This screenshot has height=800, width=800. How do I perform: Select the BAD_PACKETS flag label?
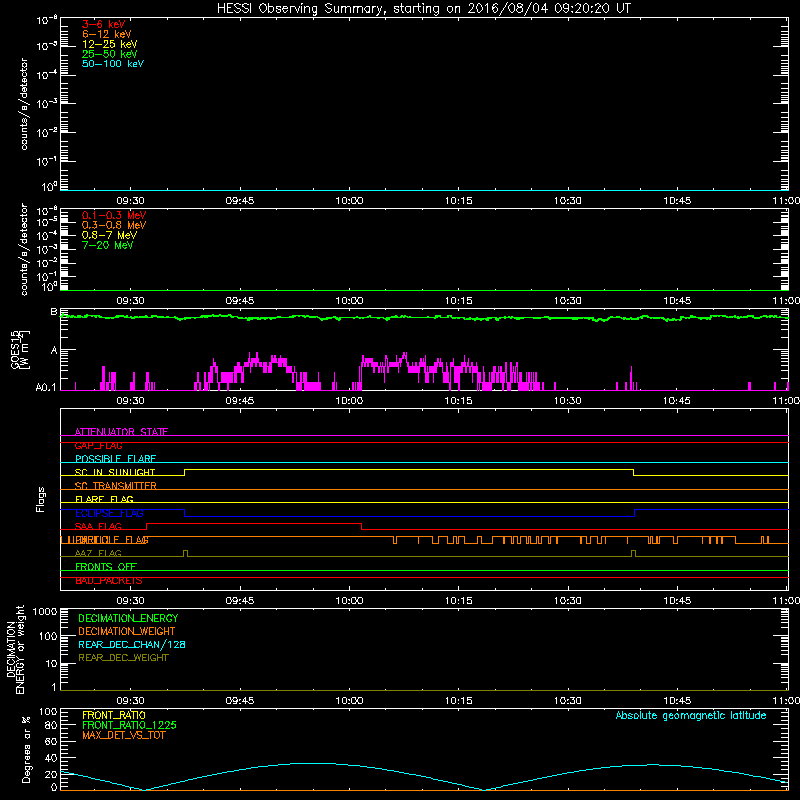click(x=109, y=581)
